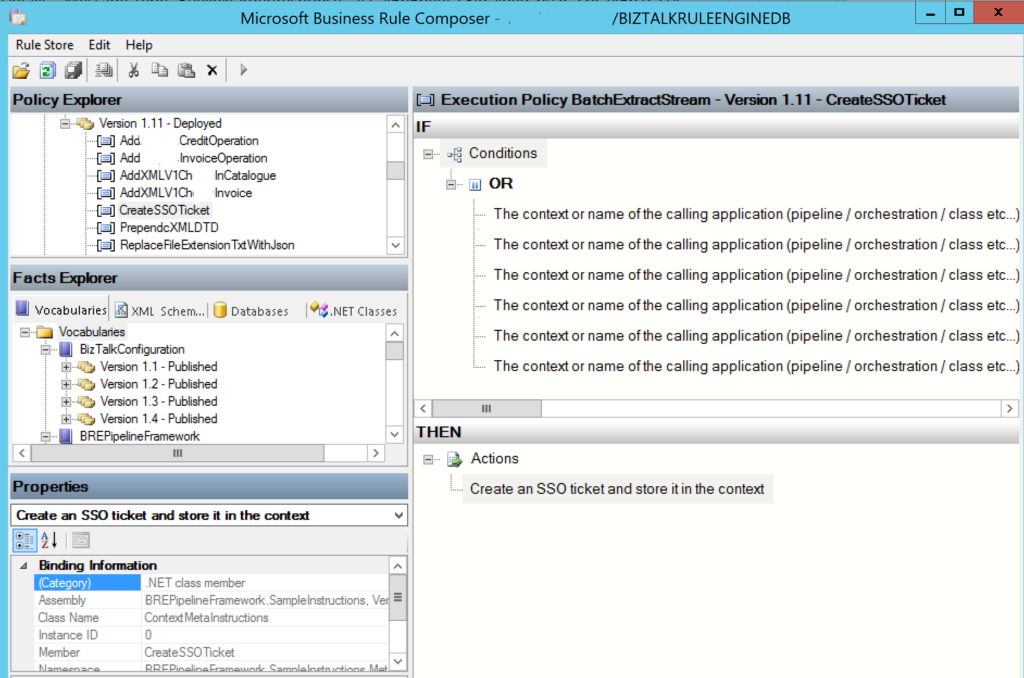Image resolution: width=1024 pixels, height=678 pixels.
Task: Collapse the Conditions node
Action: pyautogui.click(x=428, y=154)
